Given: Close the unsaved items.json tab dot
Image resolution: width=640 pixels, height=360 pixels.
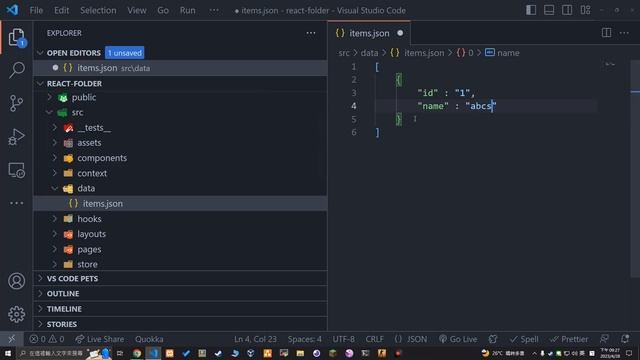Looking at the screenshot, I should click(400, 33).
